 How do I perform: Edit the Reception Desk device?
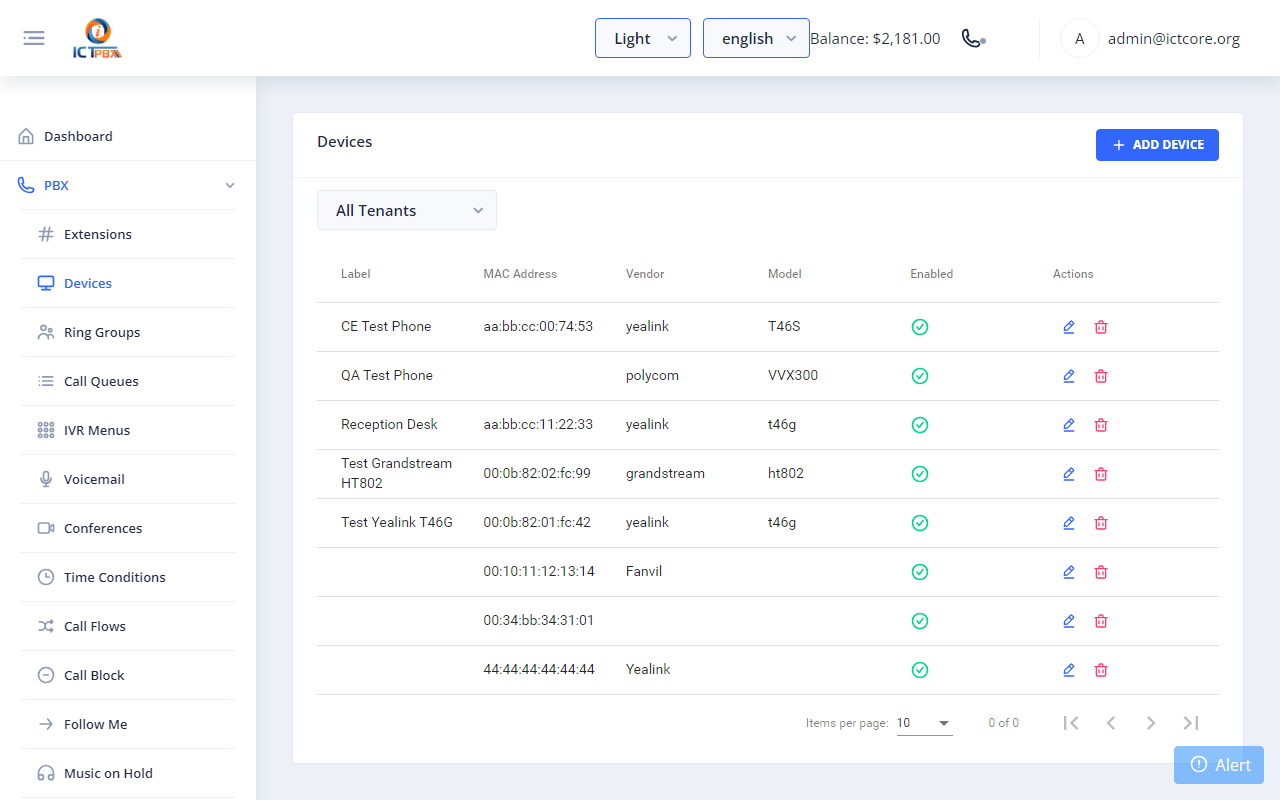(1069, 425)
